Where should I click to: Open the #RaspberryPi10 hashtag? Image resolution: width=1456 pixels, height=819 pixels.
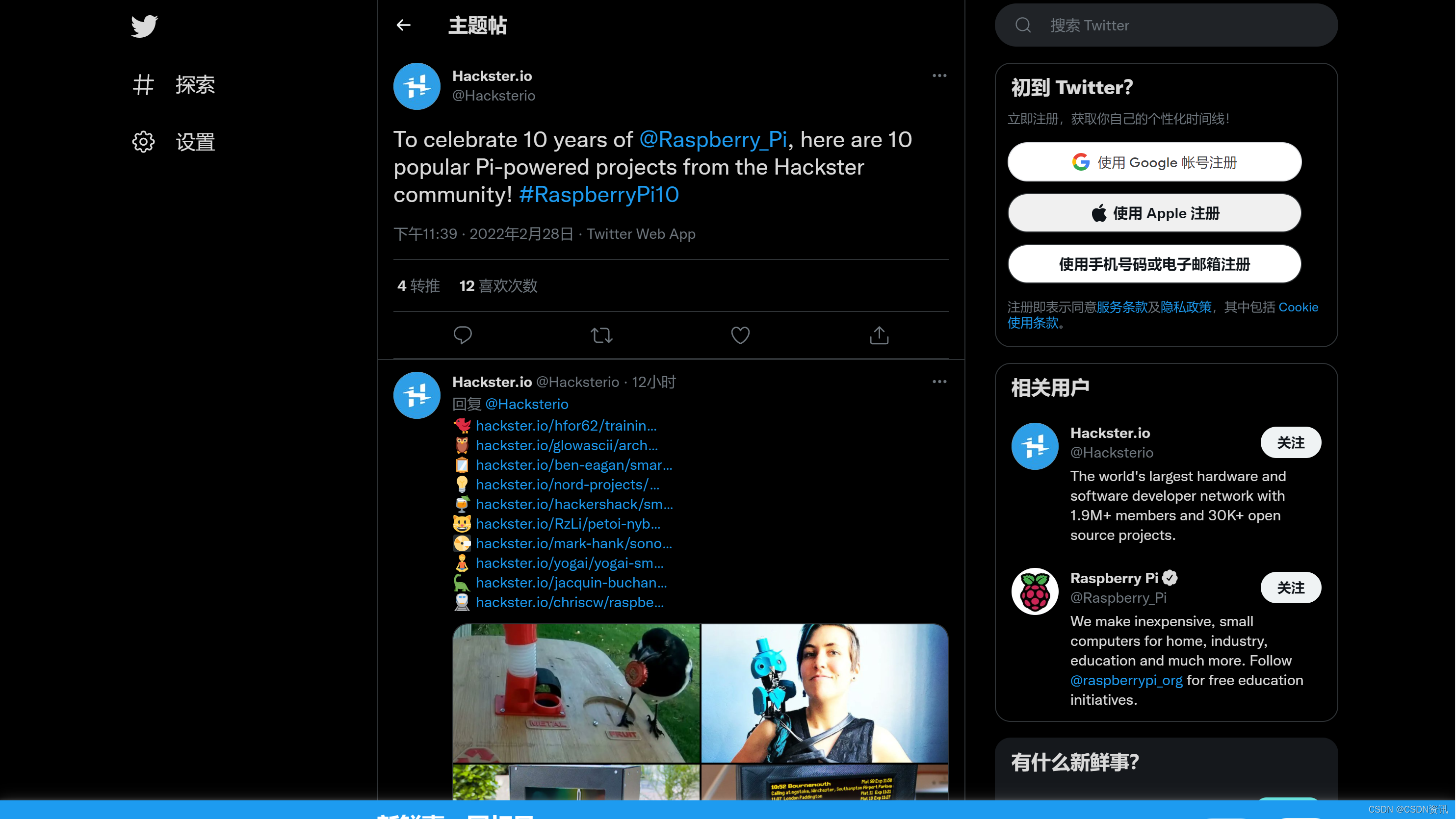point(599,194)
